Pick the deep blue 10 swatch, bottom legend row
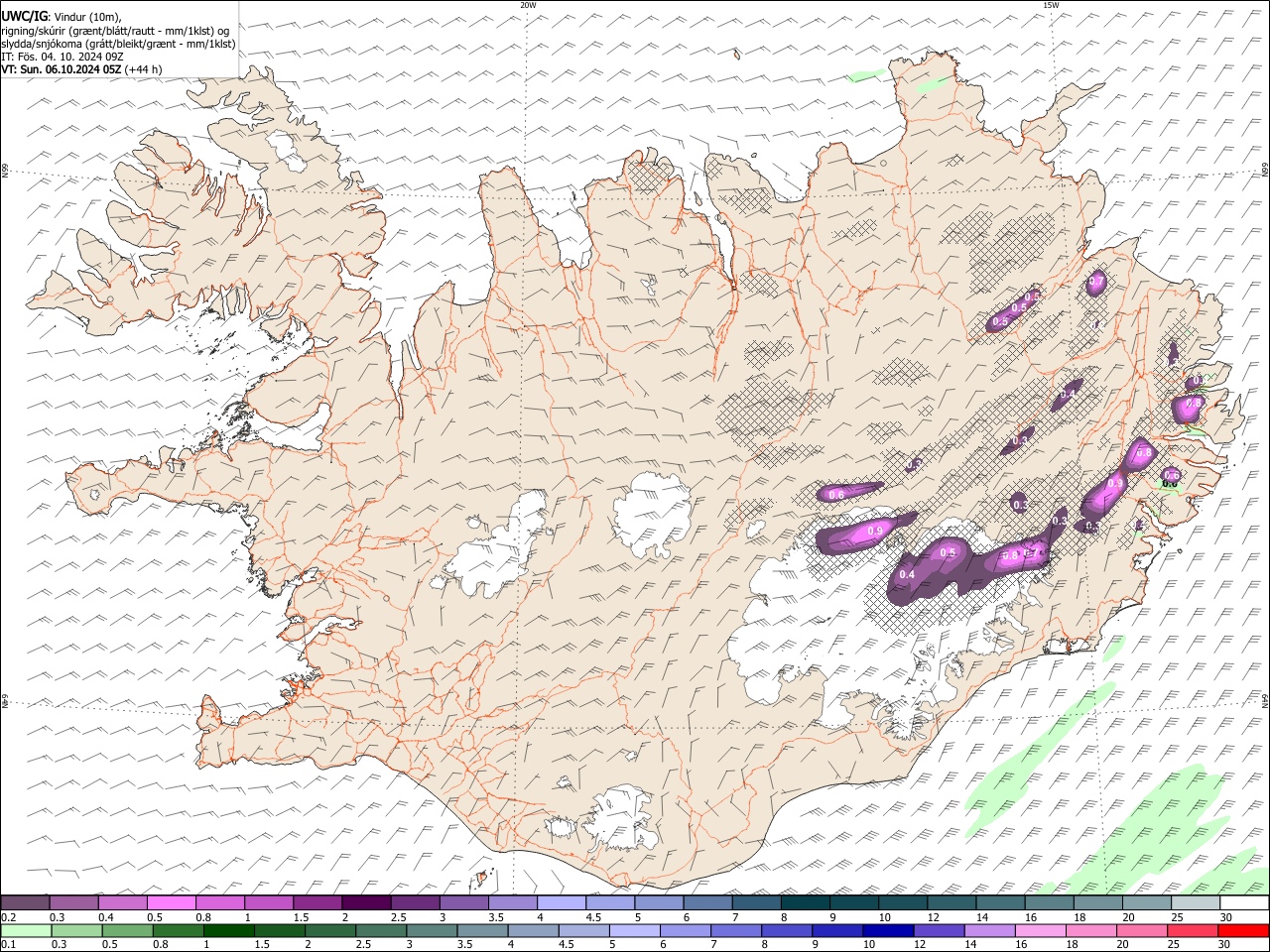Viewport: 1270px width, 952px height. click(888, 930)
